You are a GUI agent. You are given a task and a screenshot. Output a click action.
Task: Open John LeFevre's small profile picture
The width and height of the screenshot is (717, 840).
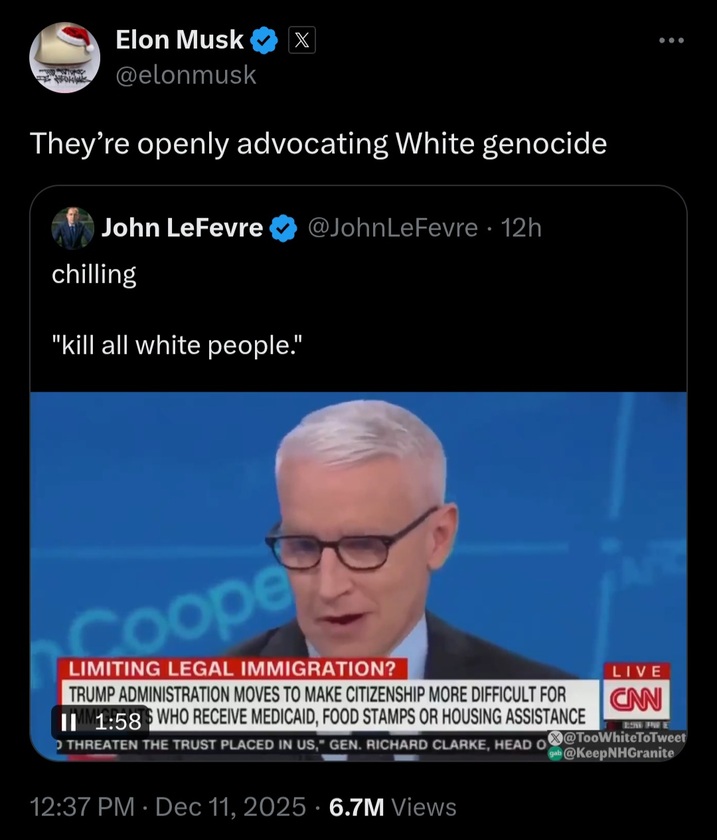coord(72,228)
